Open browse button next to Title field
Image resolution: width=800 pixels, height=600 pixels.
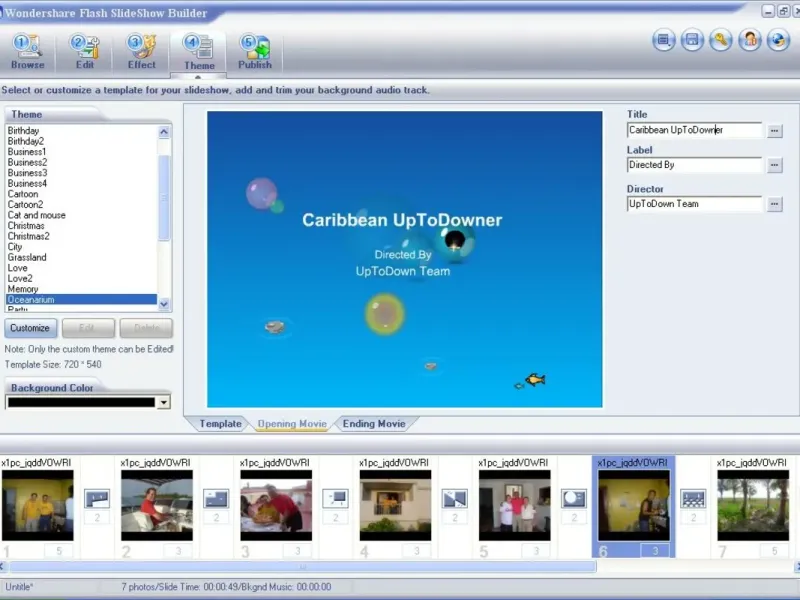774,131
